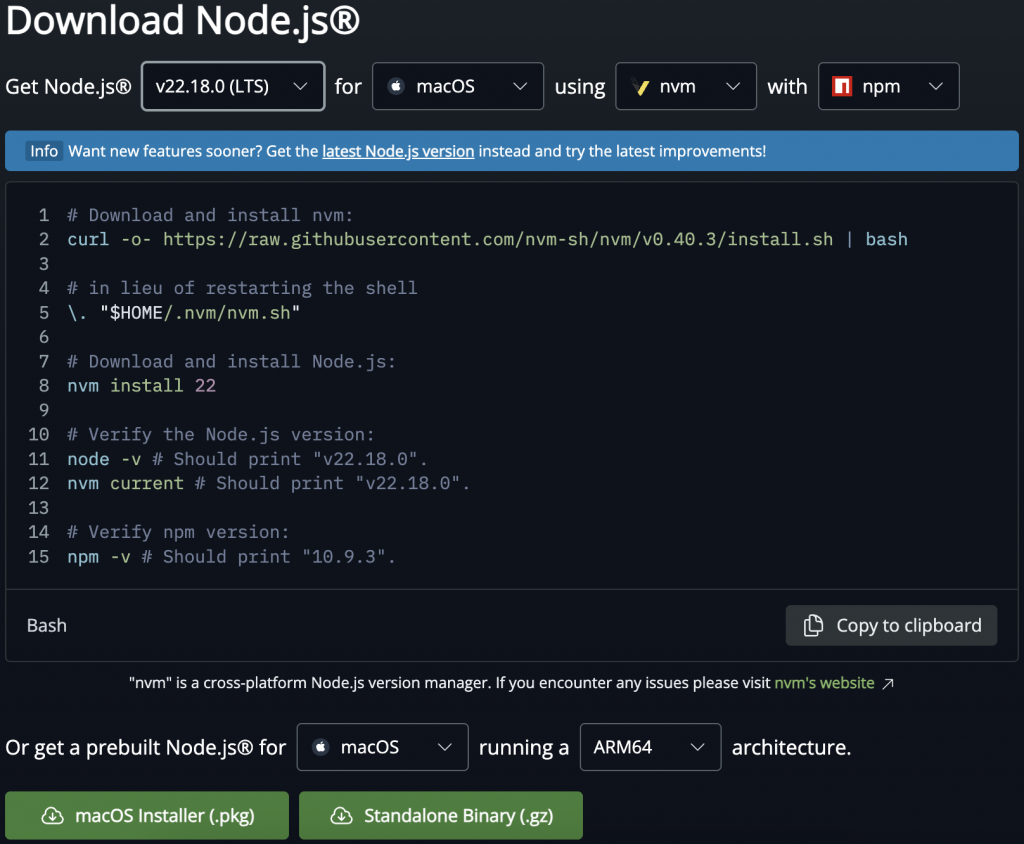Click the Info badge in the blue banner

coord(44,151)
